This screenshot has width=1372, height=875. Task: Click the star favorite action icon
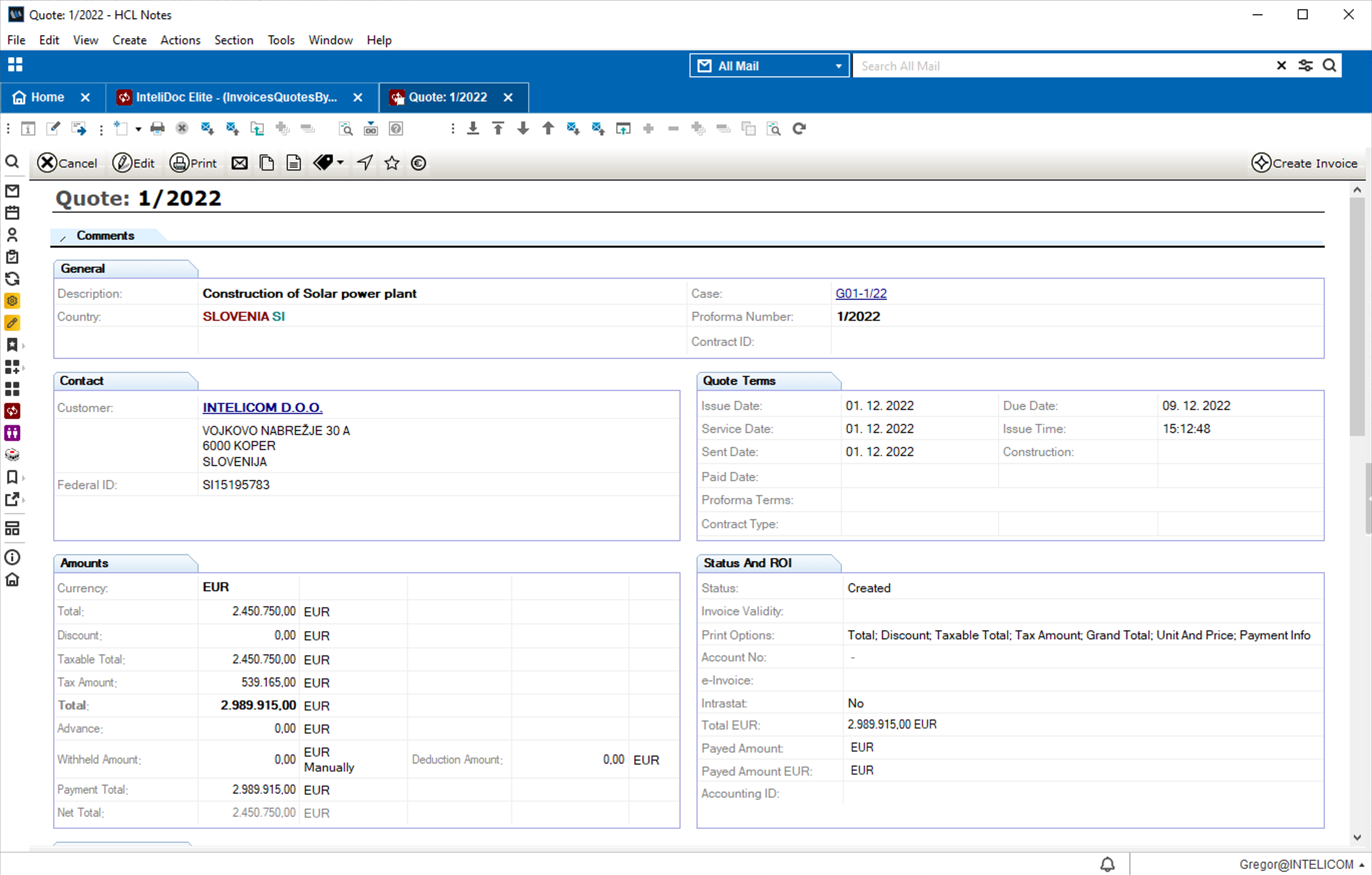tap(392, 163)
